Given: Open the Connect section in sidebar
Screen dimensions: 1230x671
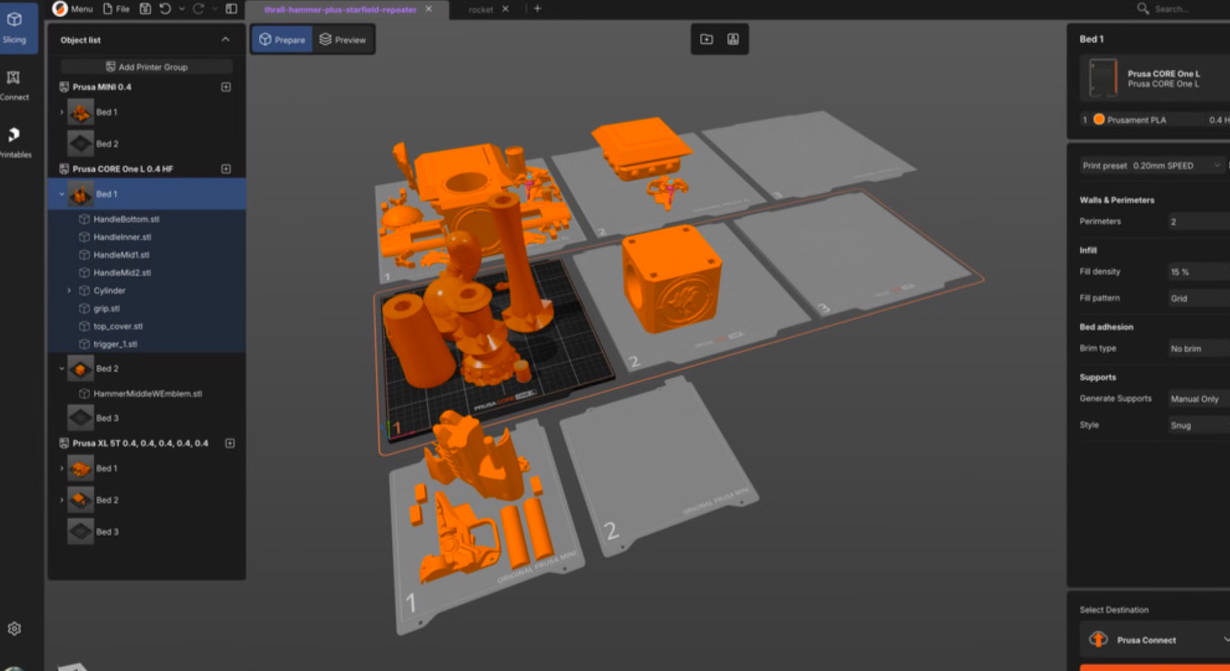Looking at the screenshot, I should point(14,84).
